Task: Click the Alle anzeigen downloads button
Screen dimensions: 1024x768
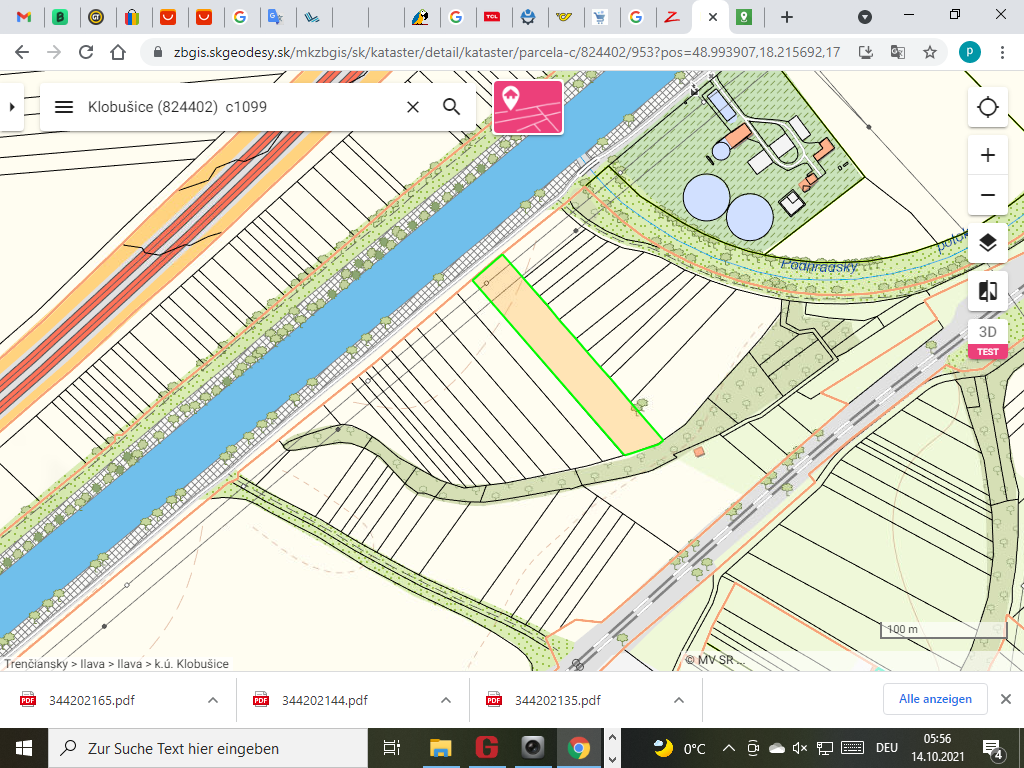Action: (935, 699)
